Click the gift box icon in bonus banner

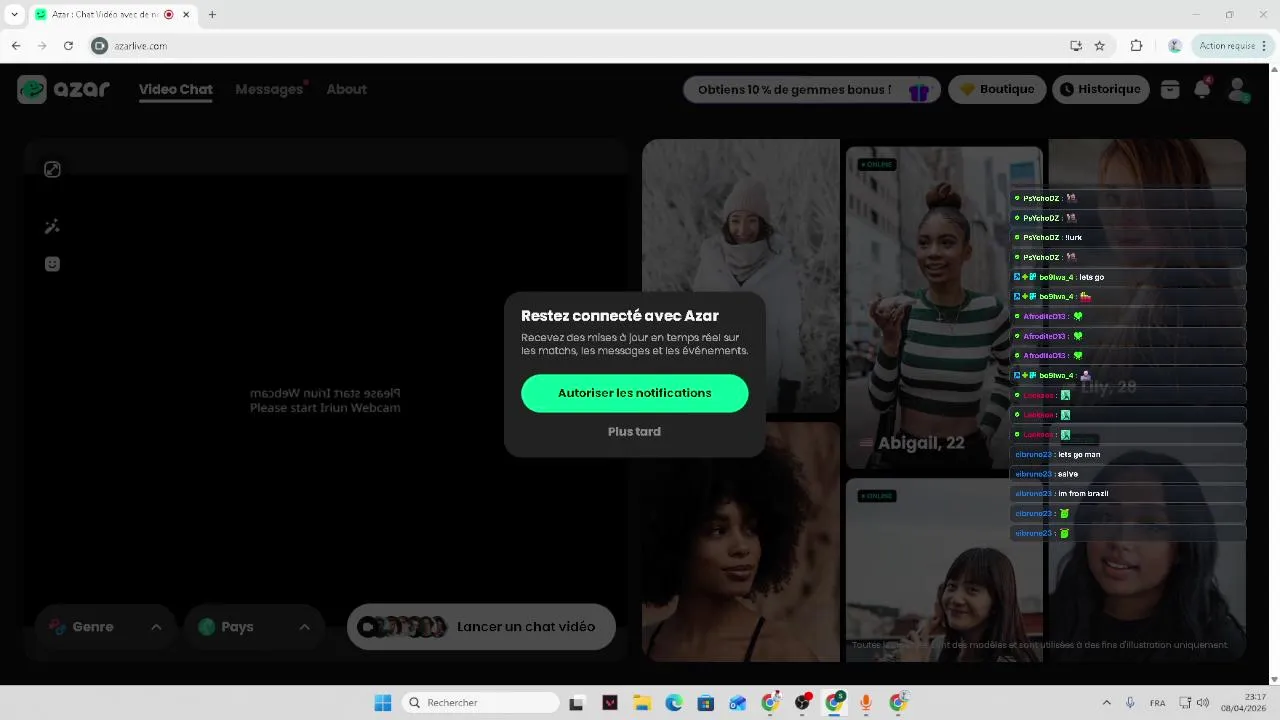tap(918, 91)
